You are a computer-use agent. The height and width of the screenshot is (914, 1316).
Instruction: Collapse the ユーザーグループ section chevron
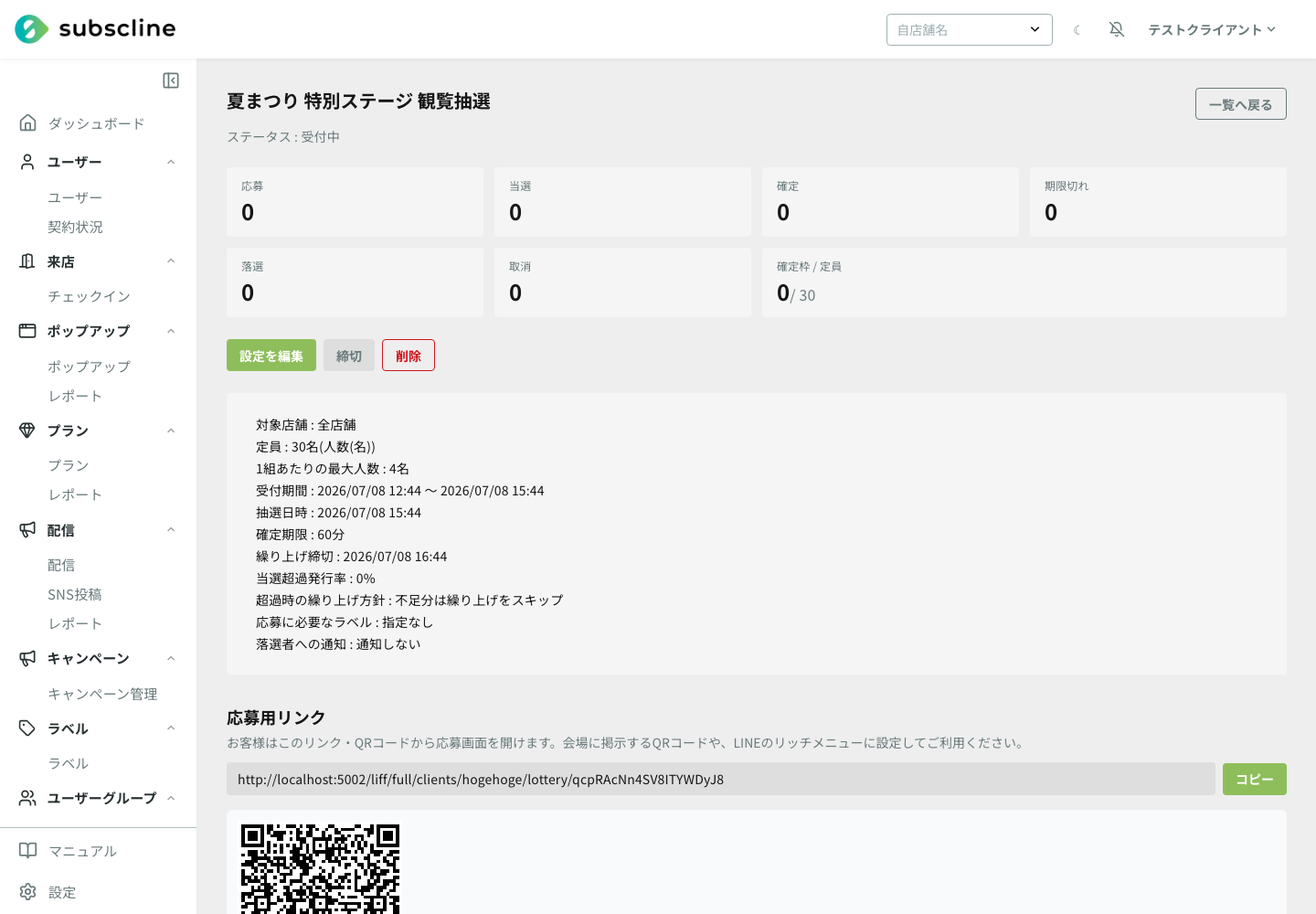[x=171, y=798]
